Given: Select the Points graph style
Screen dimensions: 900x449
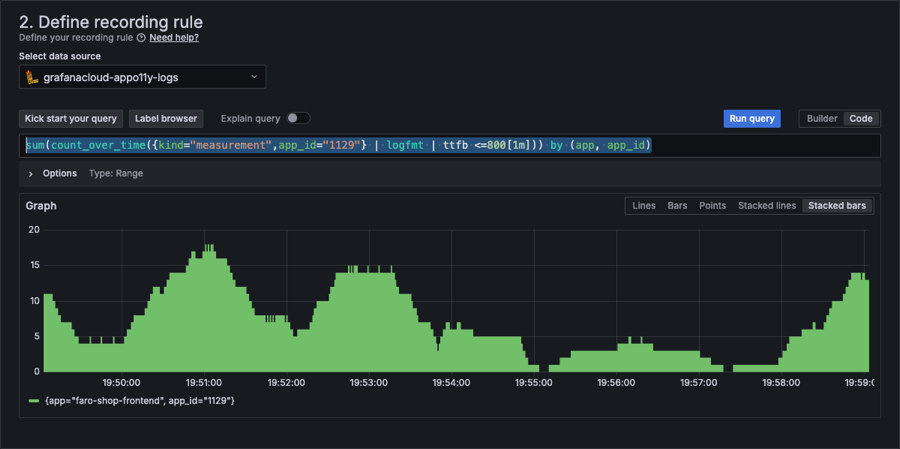Looking at the screenshot, I should (712, 206).
